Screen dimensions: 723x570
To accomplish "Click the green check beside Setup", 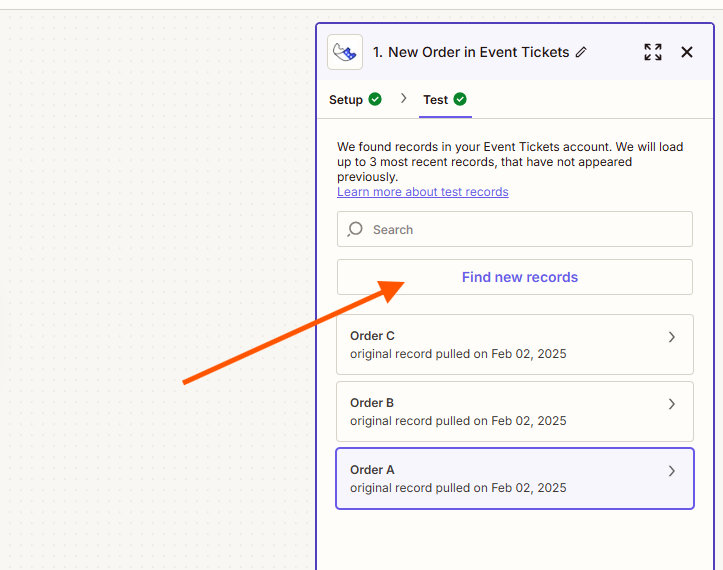I will click(x=375, y=100).
